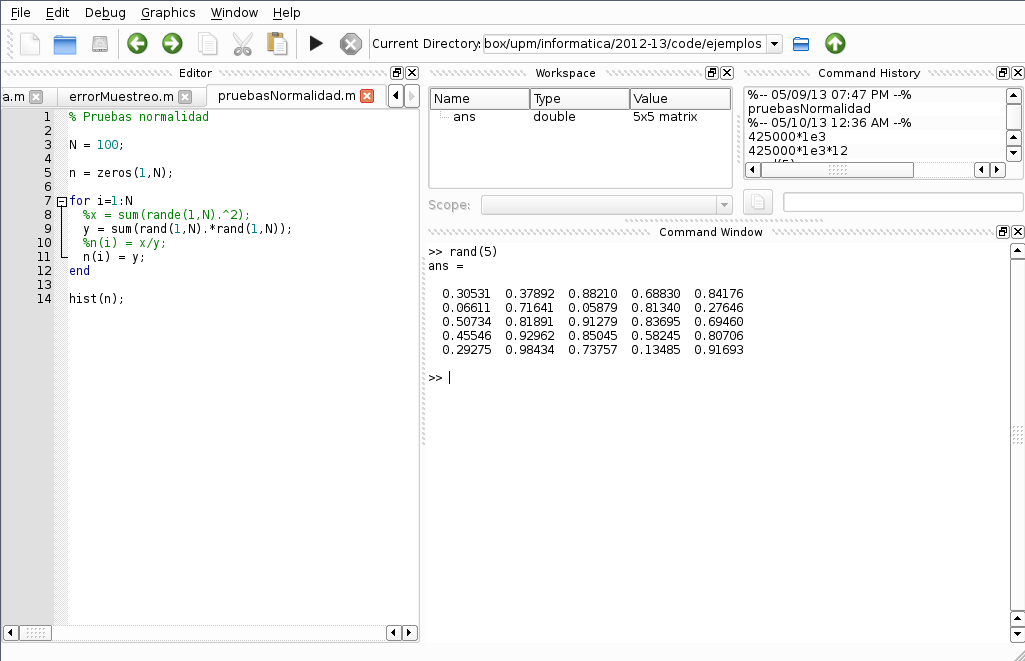Click the clipboard Paste icon
1025x661 pixels.
point(277,44)
